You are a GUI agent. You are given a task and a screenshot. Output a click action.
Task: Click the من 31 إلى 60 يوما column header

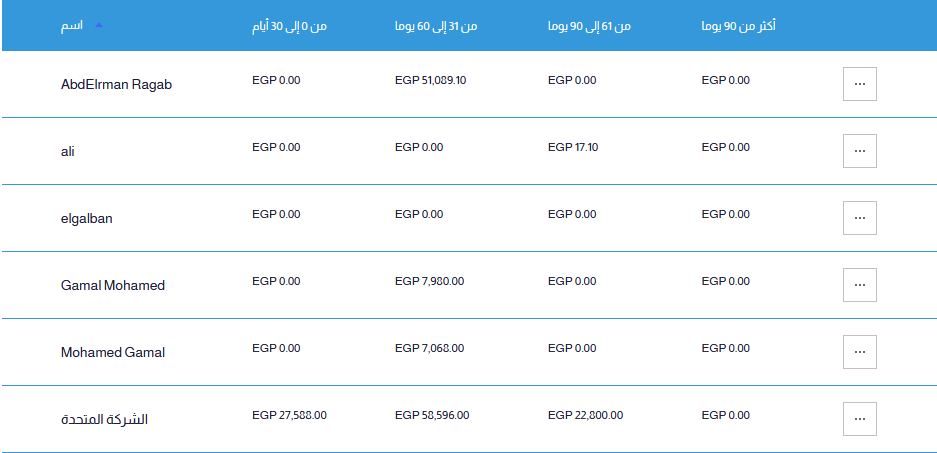436,26
